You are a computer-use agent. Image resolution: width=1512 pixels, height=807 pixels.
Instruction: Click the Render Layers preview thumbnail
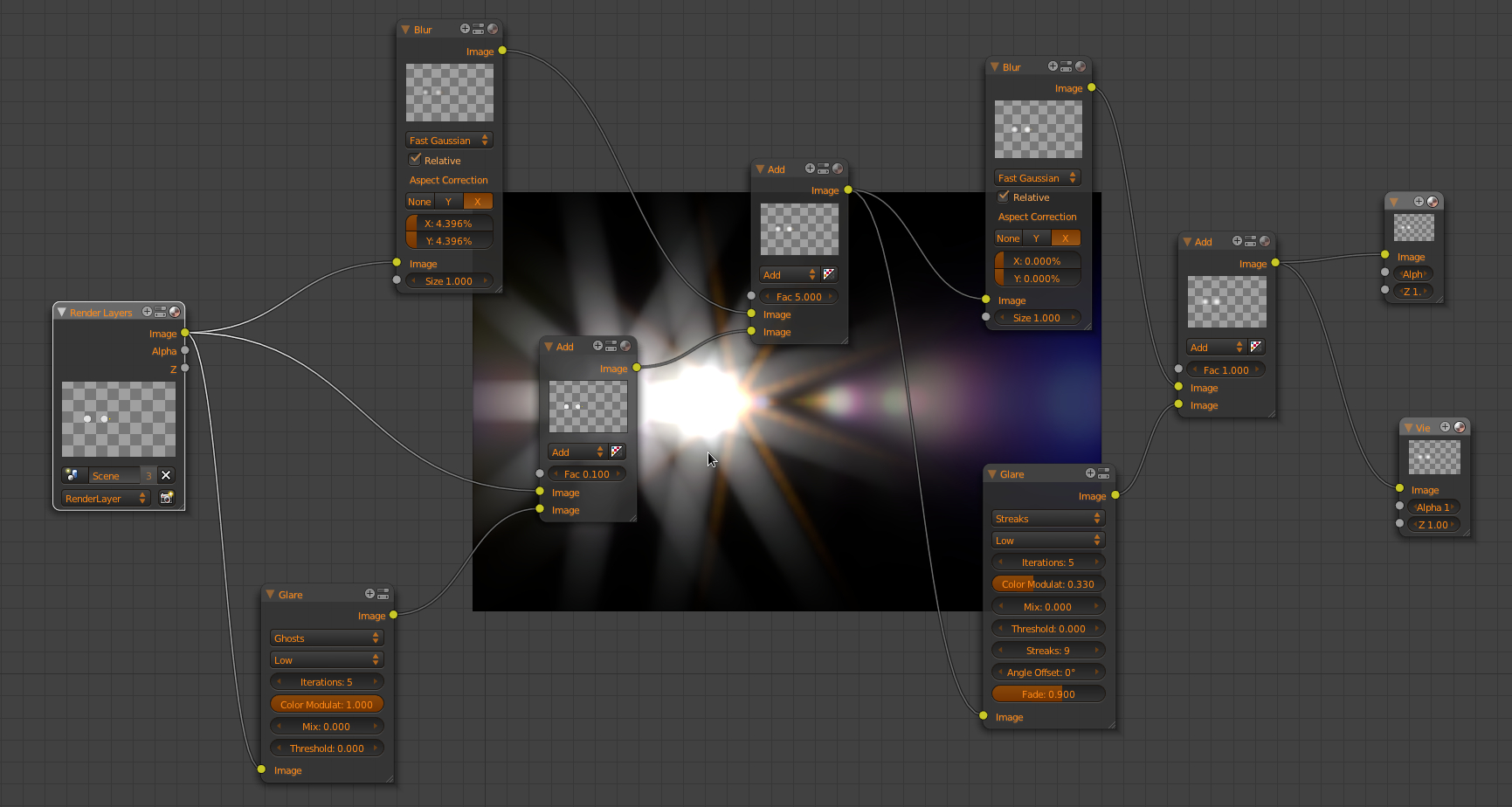pos(119,419)
